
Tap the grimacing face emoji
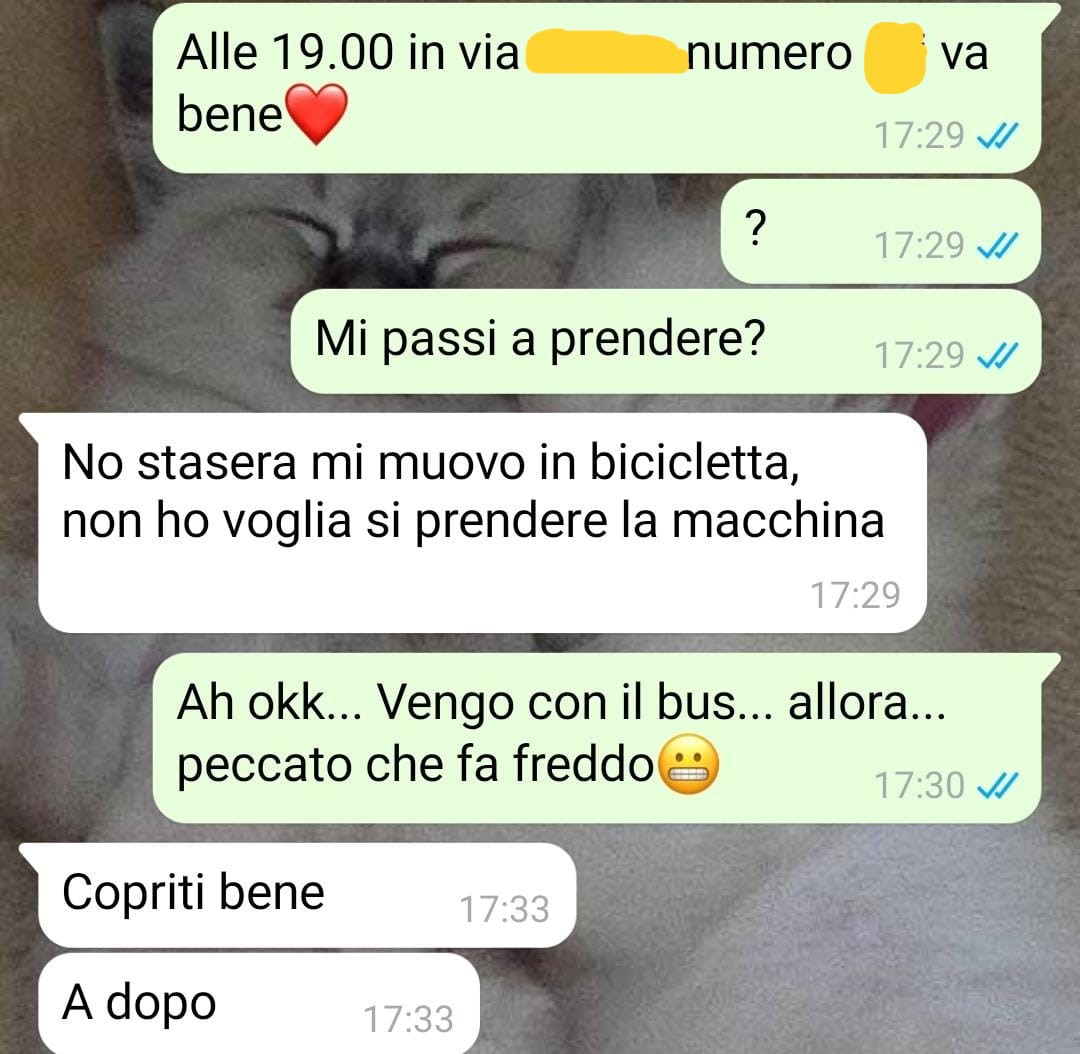[x=689, y=765]
